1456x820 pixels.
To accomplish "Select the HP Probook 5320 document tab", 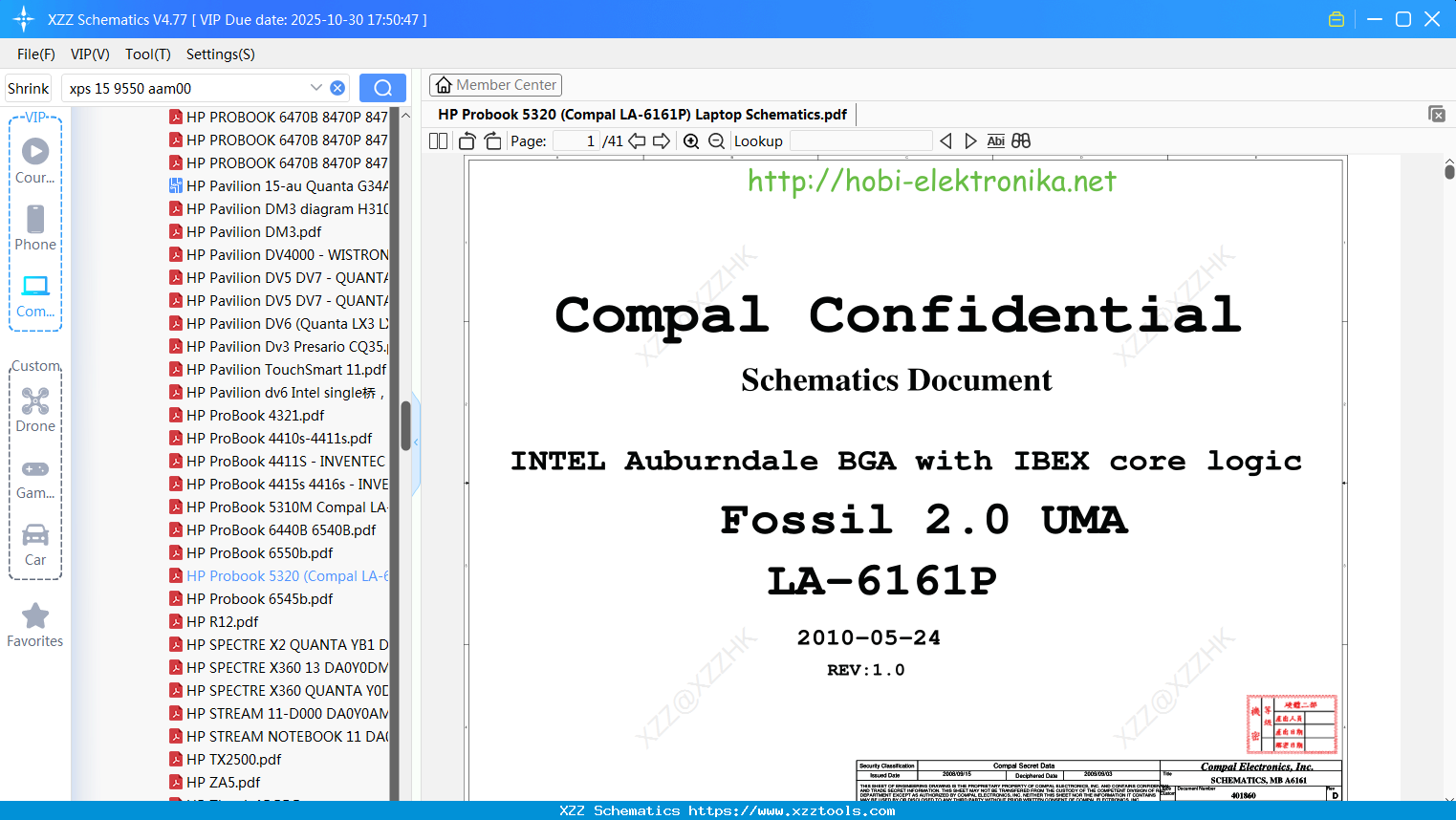I will (x=641, y=115).
